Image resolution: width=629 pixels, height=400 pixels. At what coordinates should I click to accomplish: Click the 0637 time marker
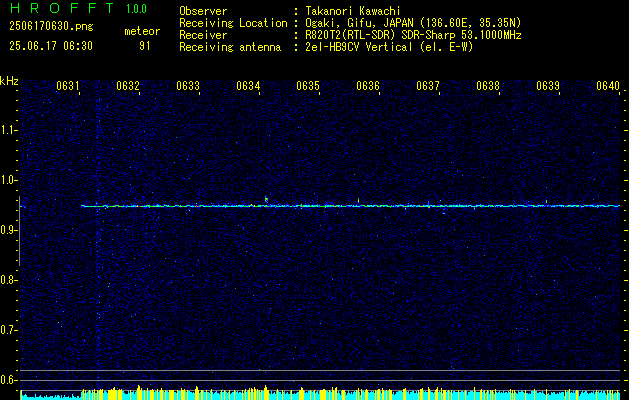coord(428,86)
